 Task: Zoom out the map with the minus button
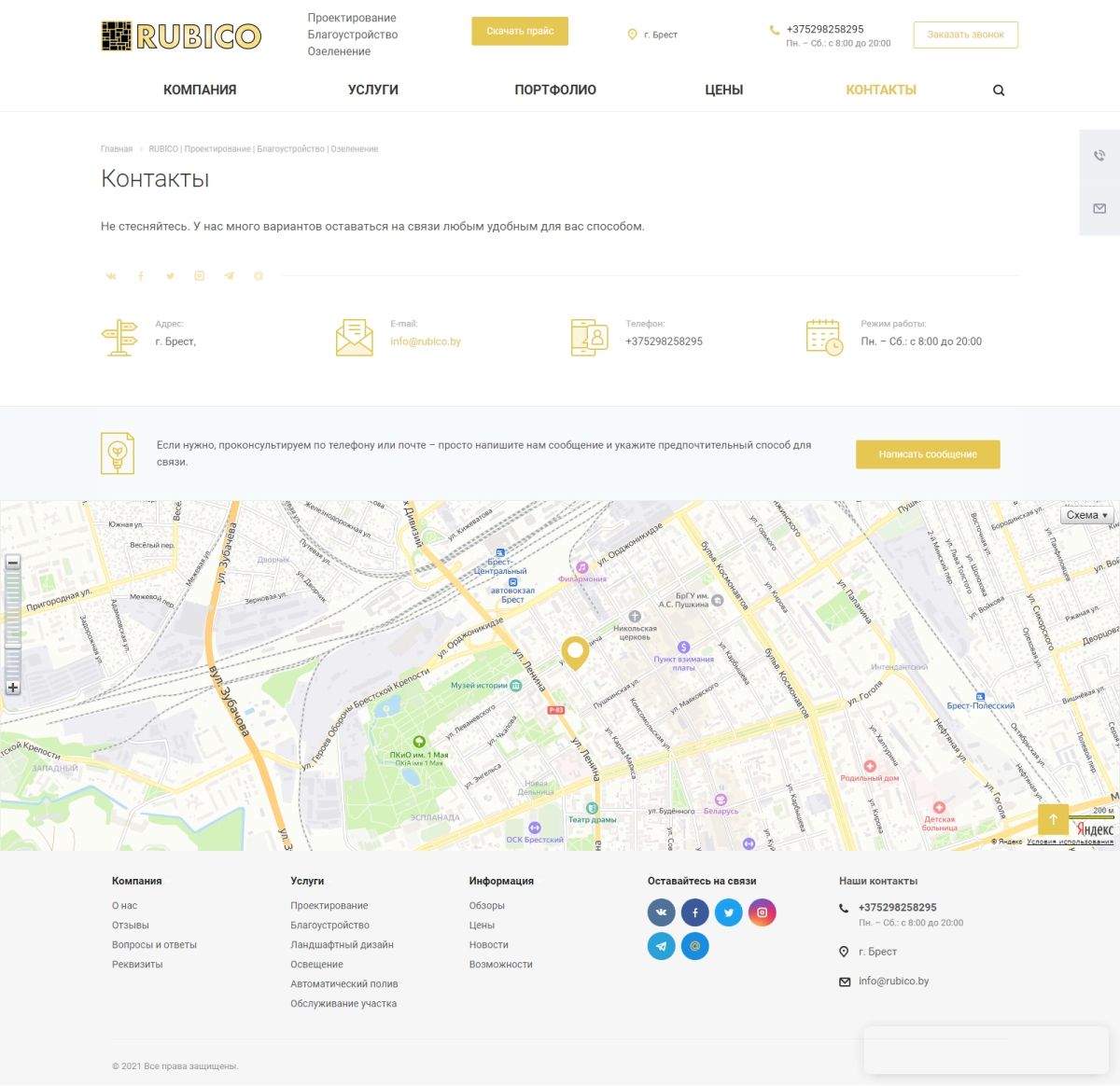13,563
